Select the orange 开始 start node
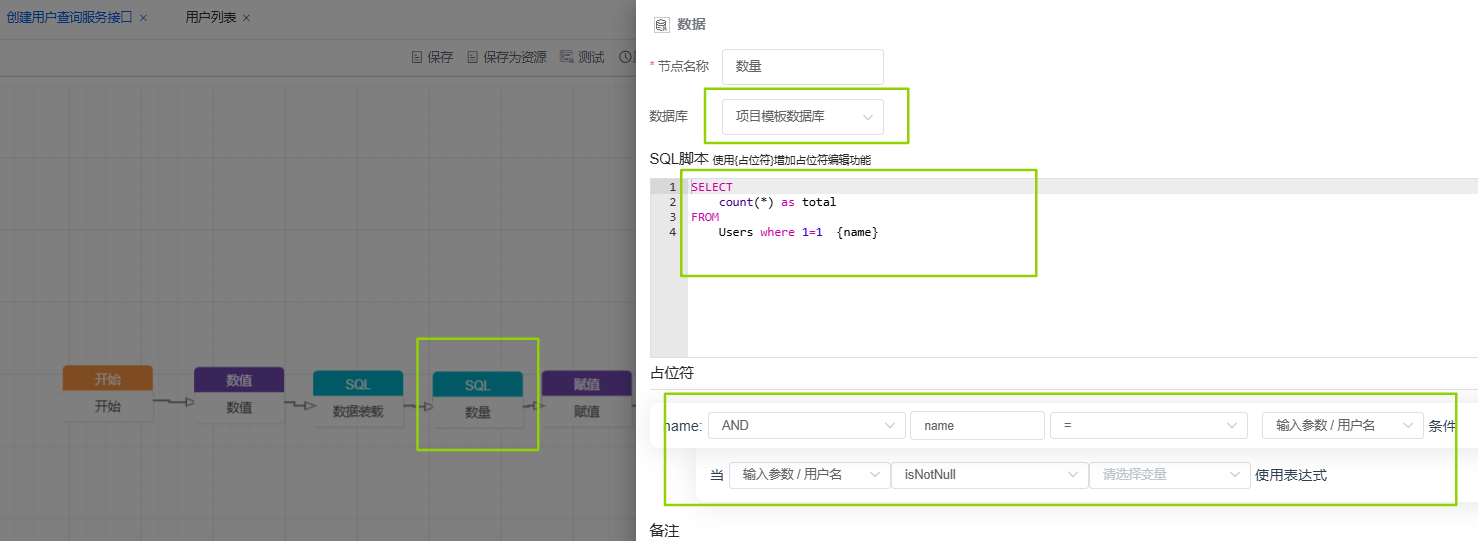The width and height of the screenshot is (1478, 541). pos(108,395)
